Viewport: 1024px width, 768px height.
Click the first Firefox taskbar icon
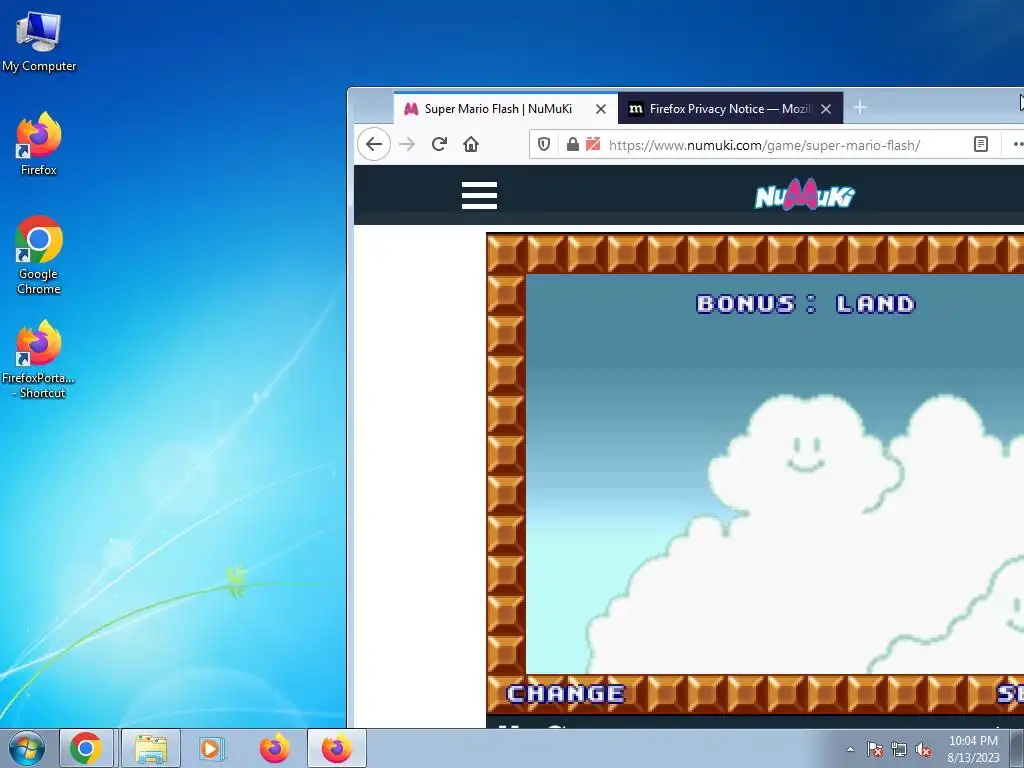pyautogui.click(x=275, y=748)
